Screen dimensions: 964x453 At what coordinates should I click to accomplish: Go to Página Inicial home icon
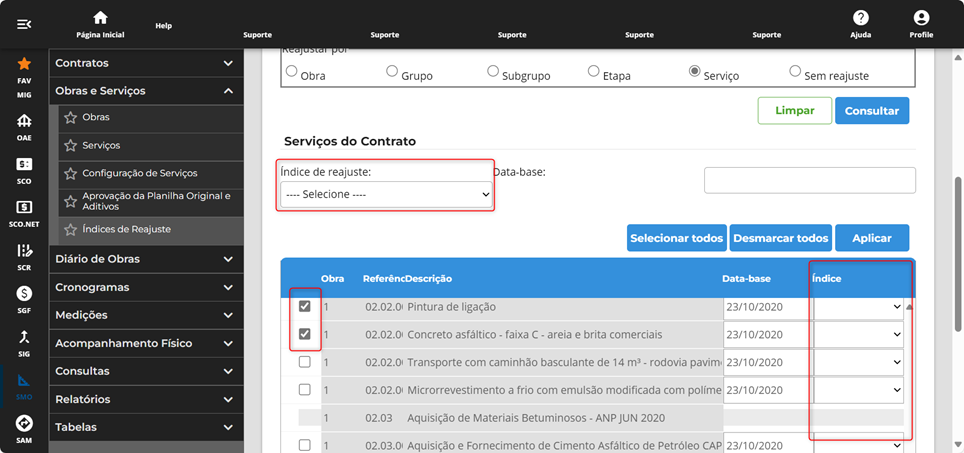tap(100, 18)
